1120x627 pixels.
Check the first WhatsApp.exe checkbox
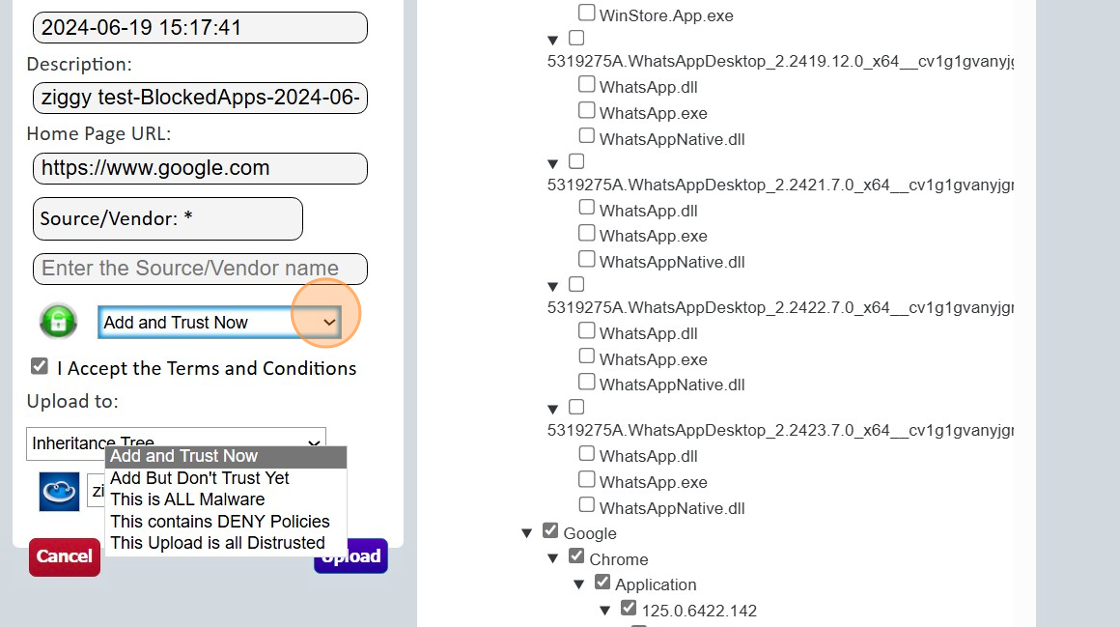click(585, 109)
